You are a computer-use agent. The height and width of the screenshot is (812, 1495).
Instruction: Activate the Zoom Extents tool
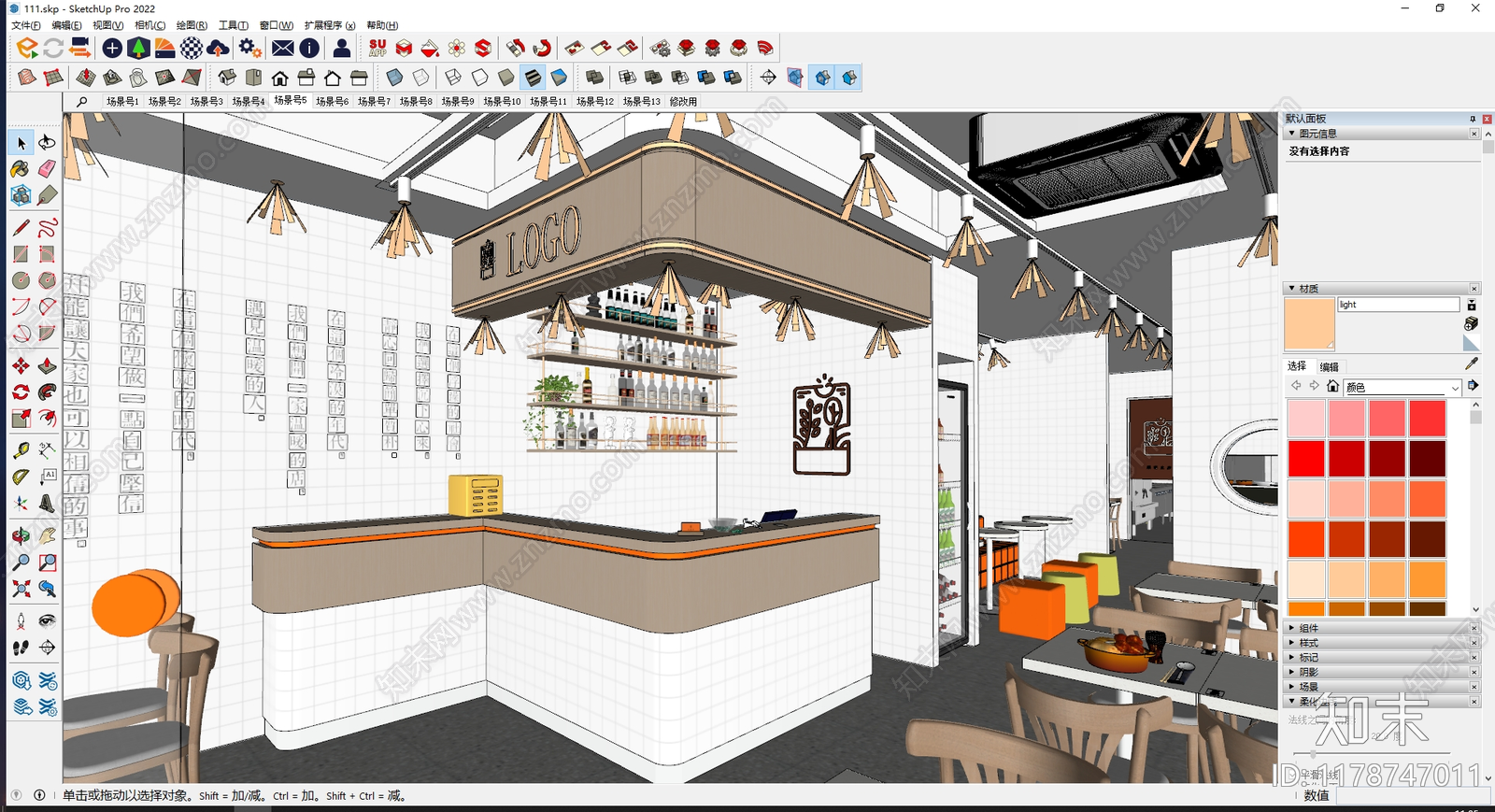(x=21, y=589)
